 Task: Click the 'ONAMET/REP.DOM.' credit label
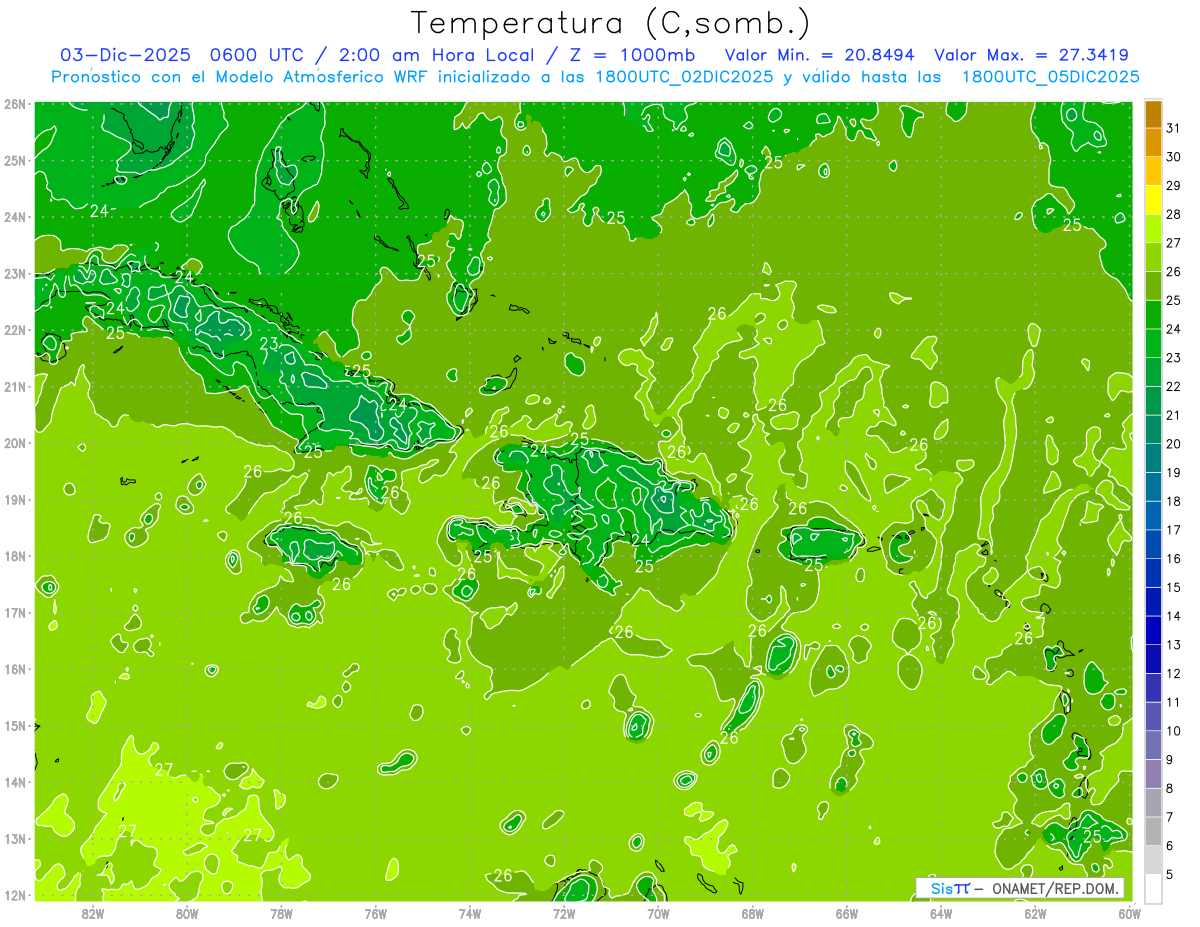click(x=1056, y=888)
